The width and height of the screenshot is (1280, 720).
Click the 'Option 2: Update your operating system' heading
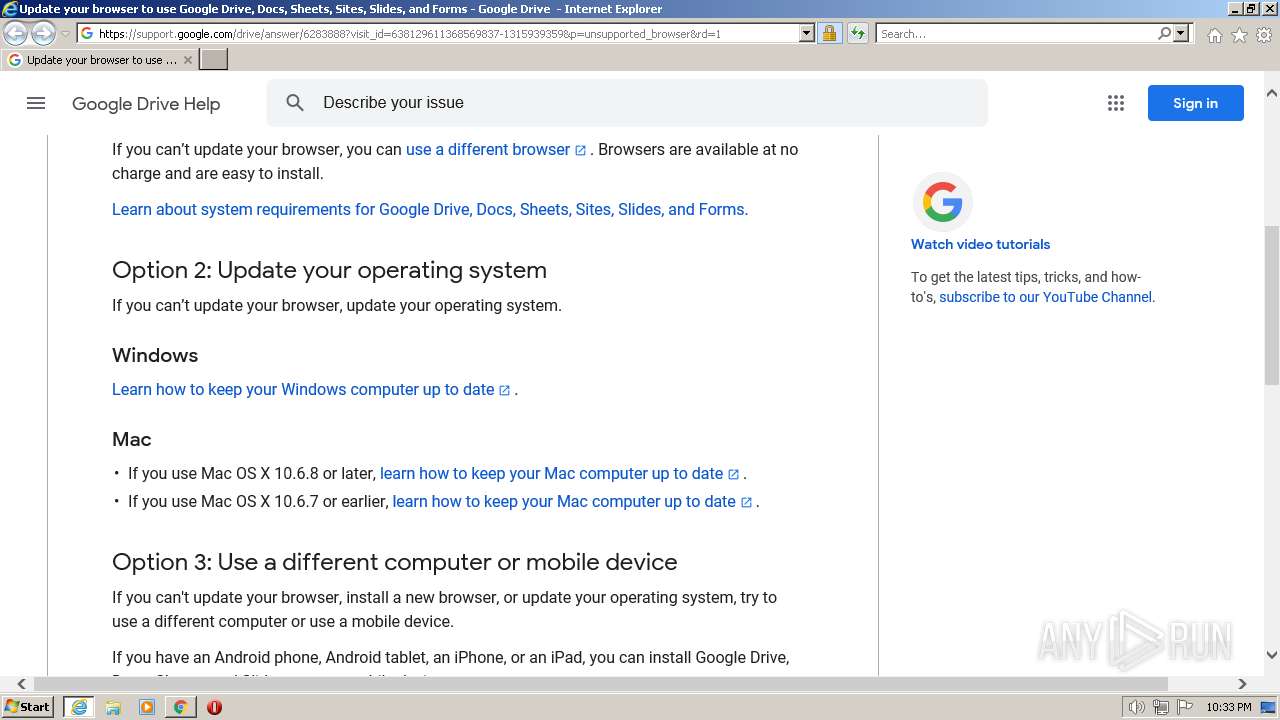pyautogui.click(x=329, y=270)
